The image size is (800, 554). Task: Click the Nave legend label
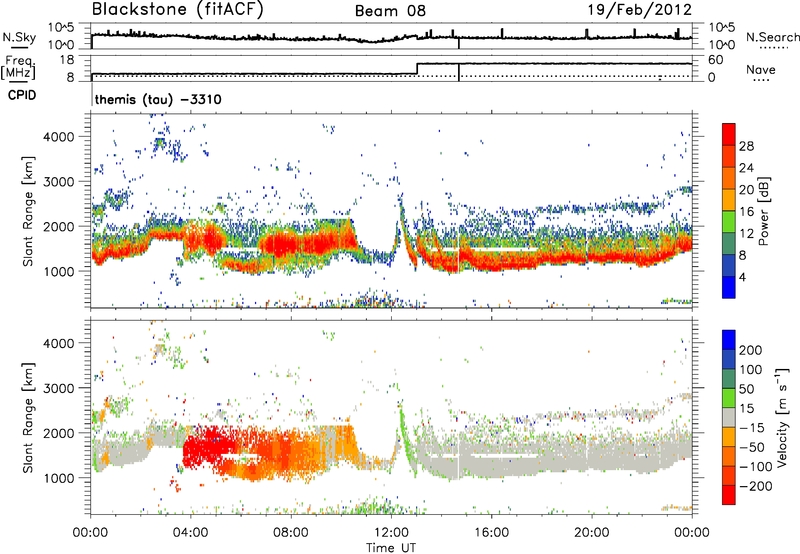click(761, 69)
